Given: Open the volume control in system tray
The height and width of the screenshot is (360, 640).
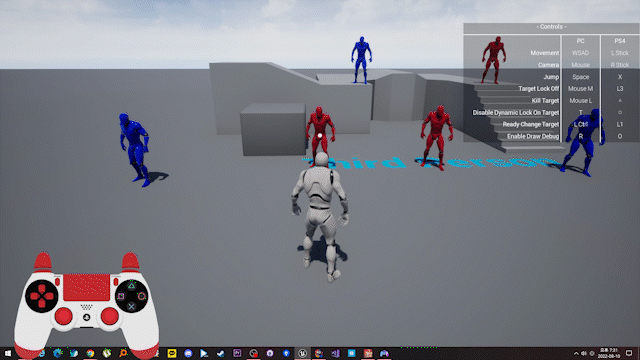Looking at the screenshot, I should tap(584, 353).
